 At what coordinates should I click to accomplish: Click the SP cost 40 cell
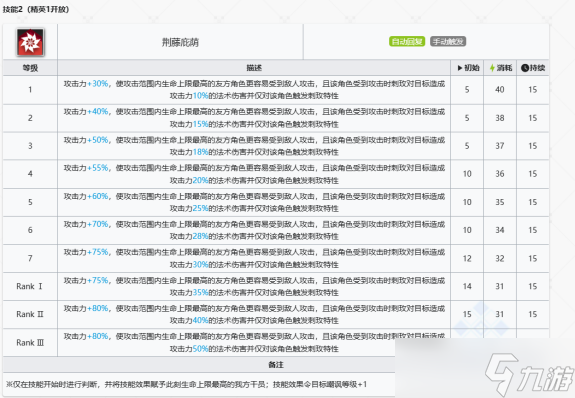click(x=500, y=90)
